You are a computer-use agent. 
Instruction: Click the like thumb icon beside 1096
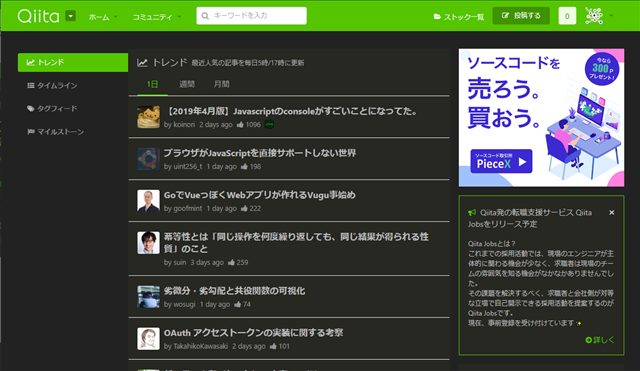(240, 124)
